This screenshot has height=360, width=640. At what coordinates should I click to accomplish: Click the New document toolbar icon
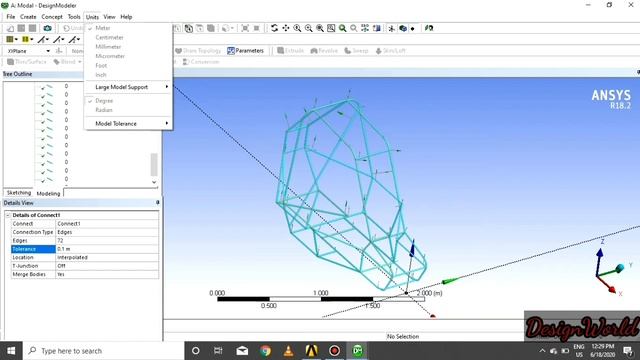click(10, 28)
